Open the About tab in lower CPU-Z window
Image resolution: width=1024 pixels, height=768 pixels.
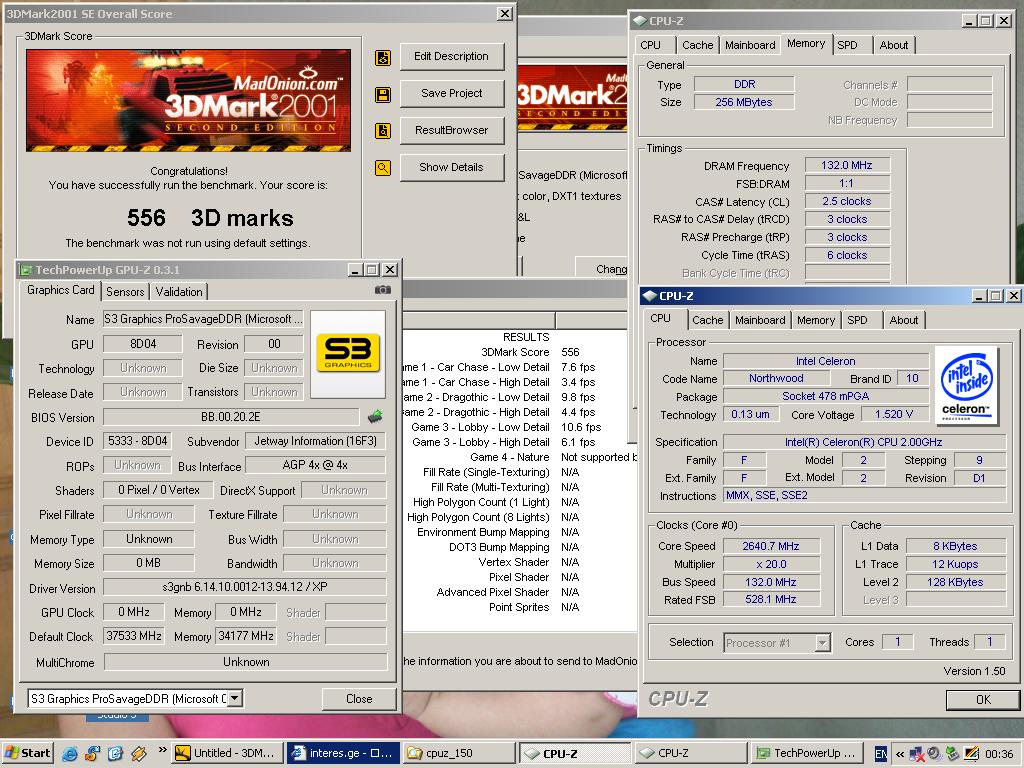click(x=903, y=320)
